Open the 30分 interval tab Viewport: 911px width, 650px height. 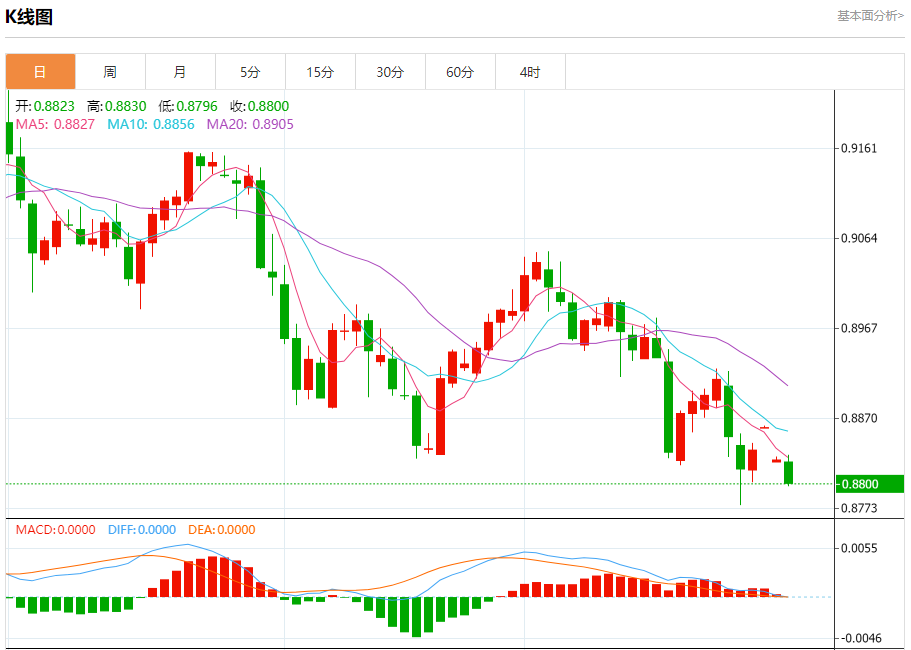click(390, 71)
